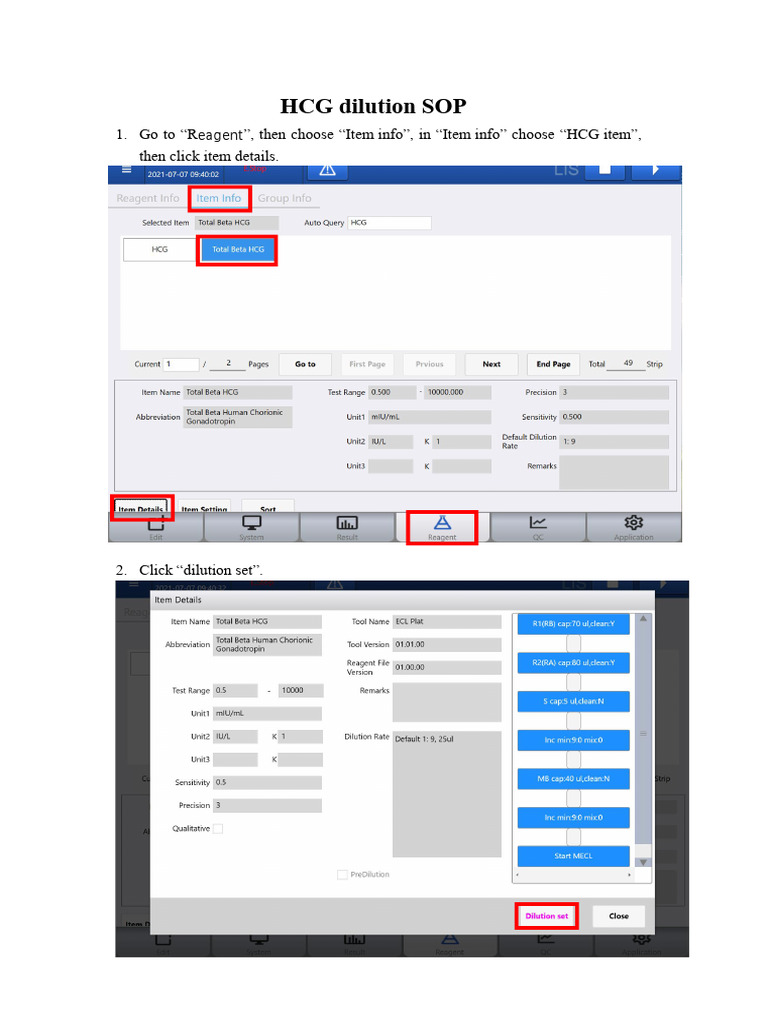Click the Prvious page button
This screenshot has width=768, height=1024.
point(429,364)
